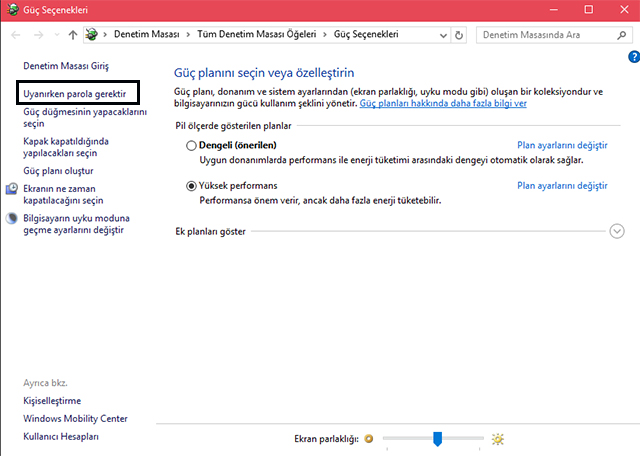Screen dimensions: 640x456
Task: Go up one level with the up arrow
Action: 73,35
